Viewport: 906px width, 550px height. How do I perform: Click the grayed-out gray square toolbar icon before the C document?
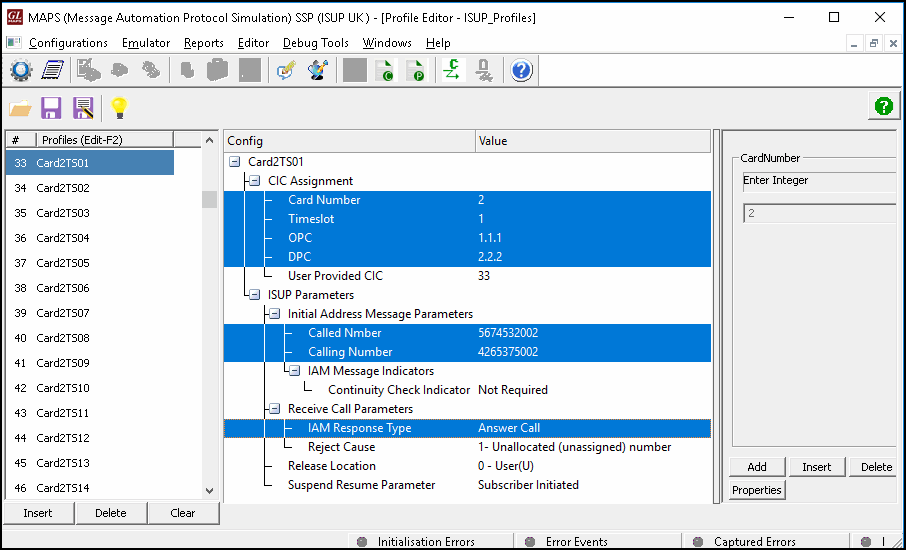354,70
